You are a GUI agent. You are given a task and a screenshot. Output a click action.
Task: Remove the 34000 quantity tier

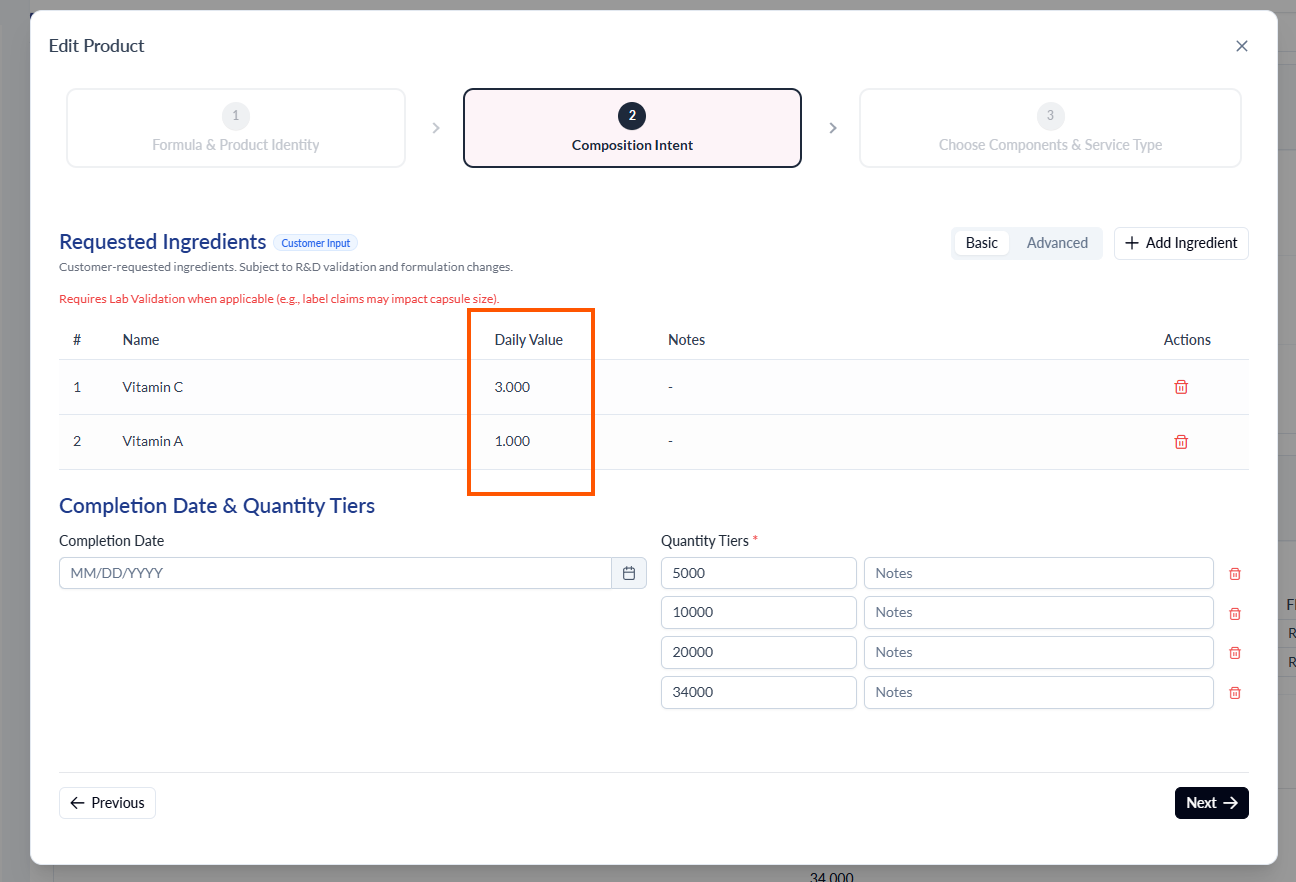pyautogui.click(x=1235, y=692)
